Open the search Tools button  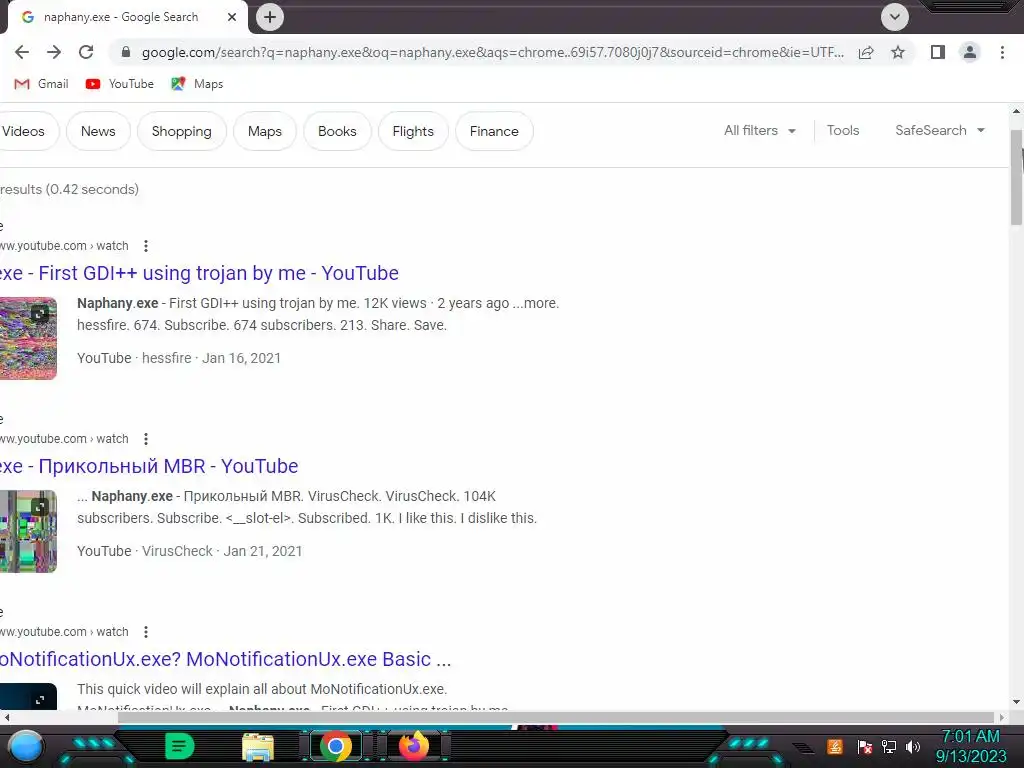point(842,131)
